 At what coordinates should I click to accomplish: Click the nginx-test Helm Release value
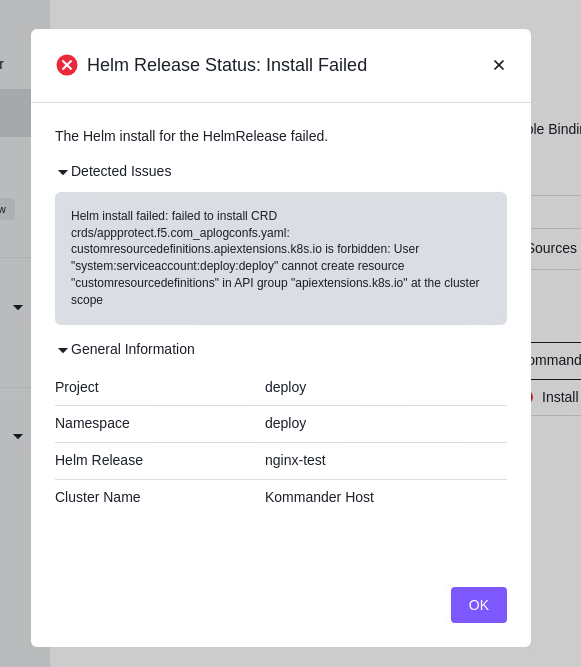pos(295,460)
